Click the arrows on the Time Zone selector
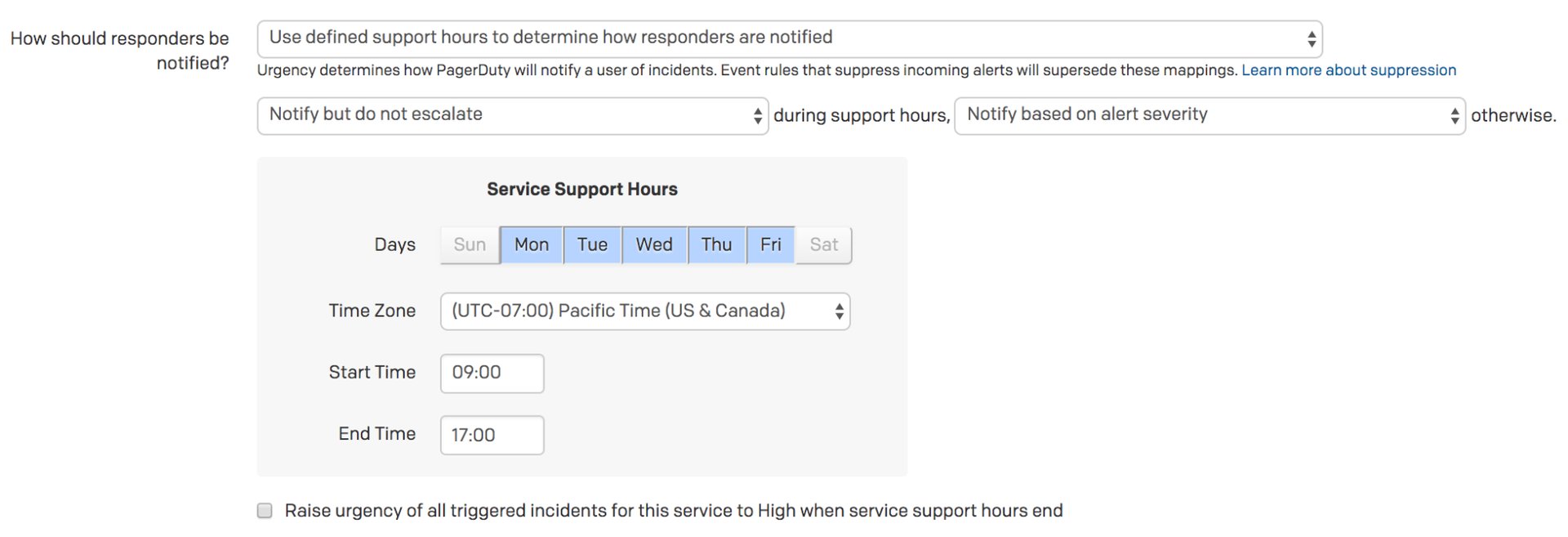Viewport: 1568px width, 537px height. 839,311
